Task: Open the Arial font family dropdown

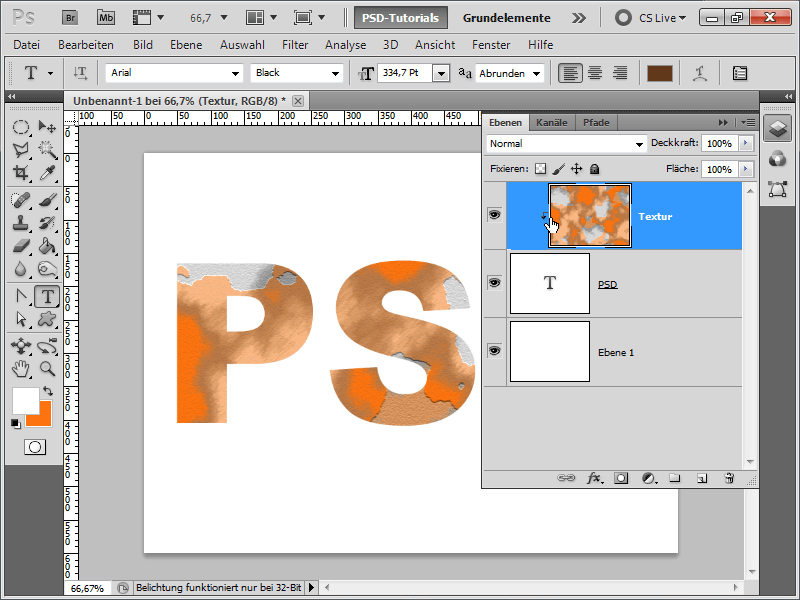Action: [236, 73]
